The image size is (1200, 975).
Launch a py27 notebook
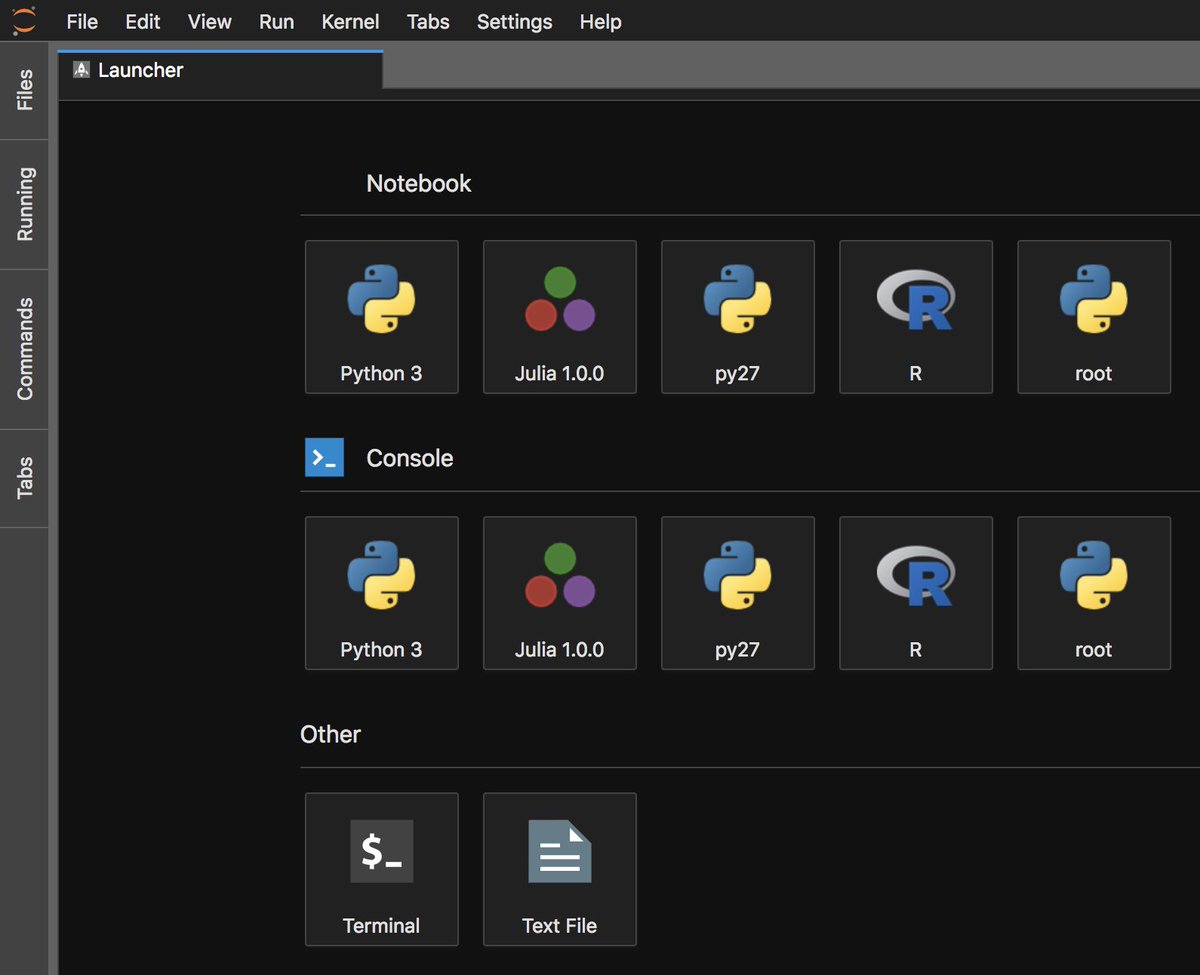737,317
